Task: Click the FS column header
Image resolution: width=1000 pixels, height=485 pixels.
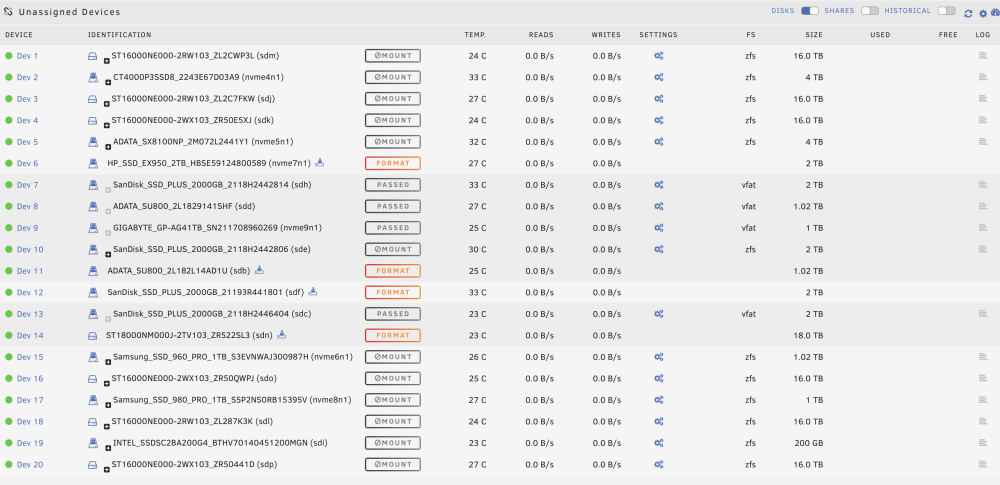Action: click(751, 34)
